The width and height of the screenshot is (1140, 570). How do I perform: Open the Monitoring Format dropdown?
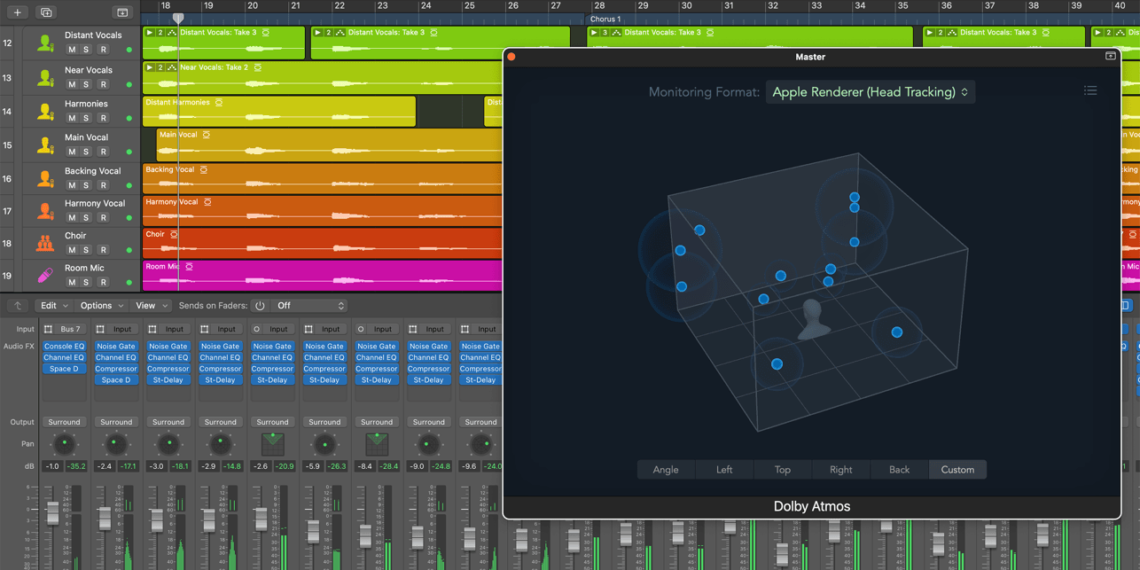[x=870, y=92]
